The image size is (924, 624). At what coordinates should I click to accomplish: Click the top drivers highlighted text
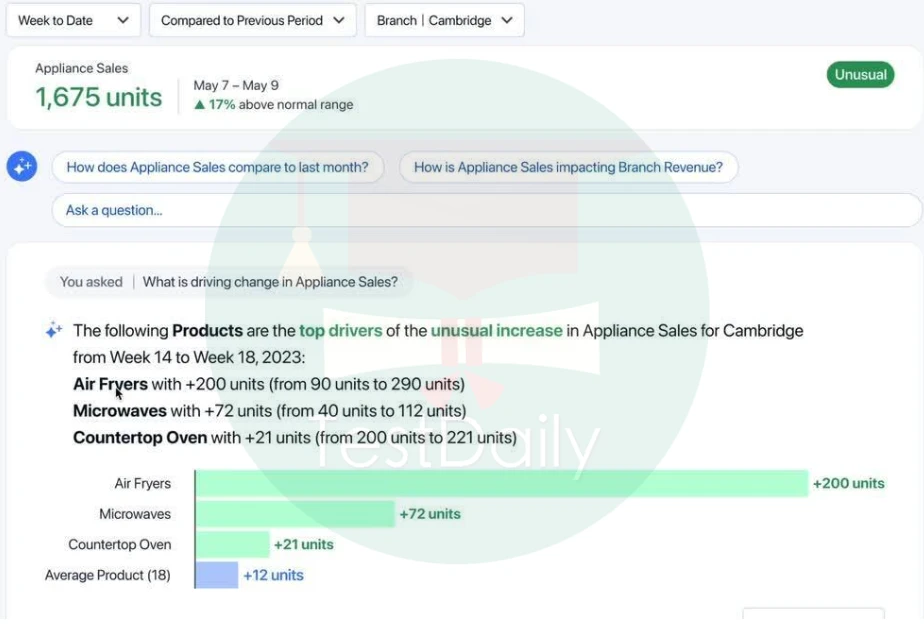(341, 331)
